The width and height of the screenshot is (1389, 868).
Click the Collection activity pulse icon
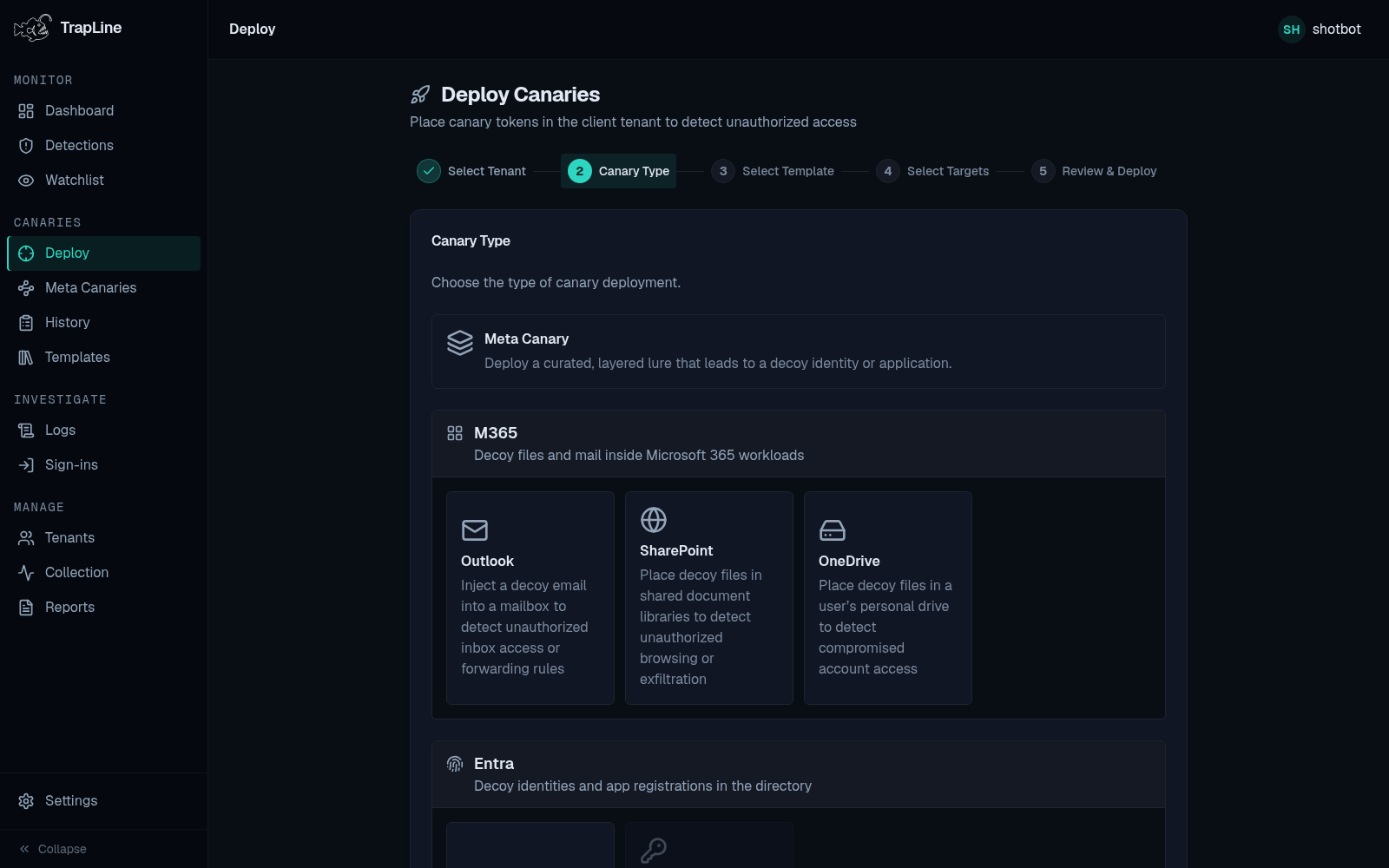pyautogui.click(x=26, y=573)
